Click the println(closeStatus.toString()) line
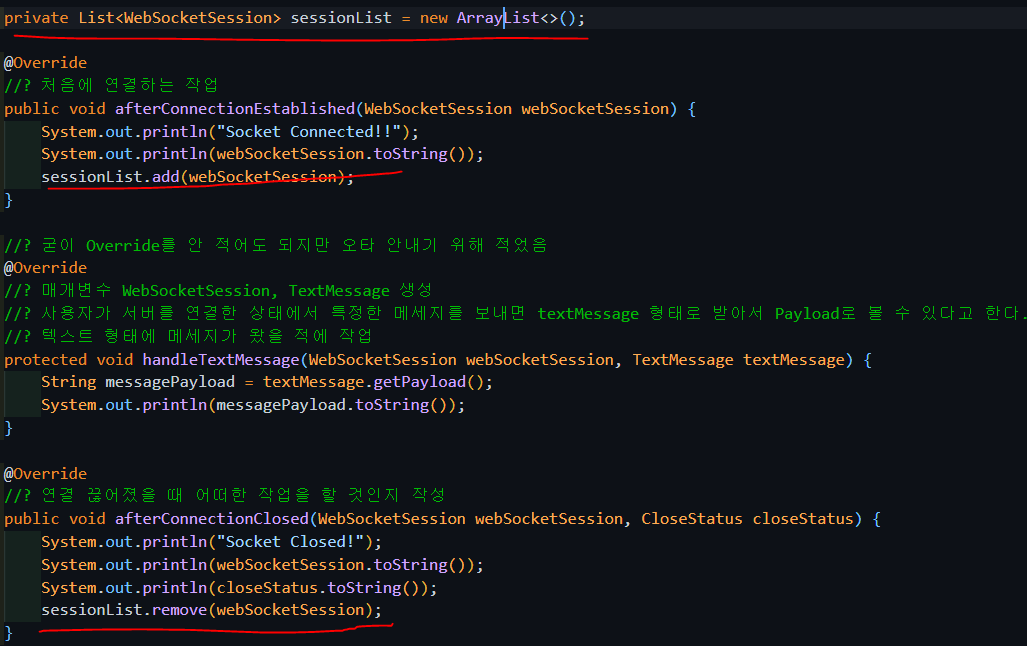The height and width of the screenshot is (646, 1027). [x=239, y=588]
